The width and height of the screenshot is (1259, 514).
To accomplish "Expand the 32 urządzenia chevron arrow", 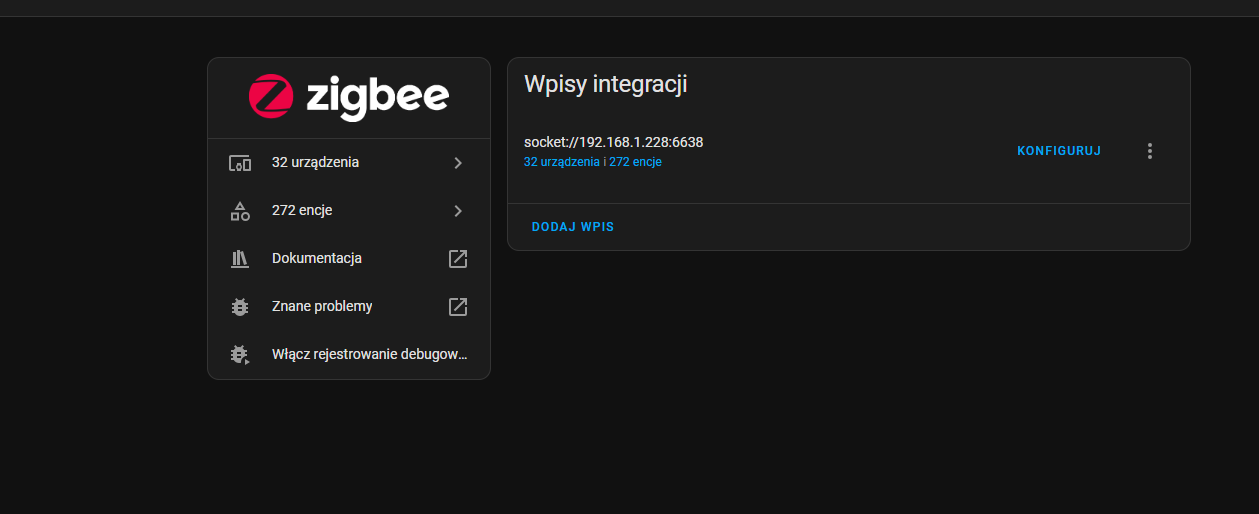I will (x=458, y=163).
